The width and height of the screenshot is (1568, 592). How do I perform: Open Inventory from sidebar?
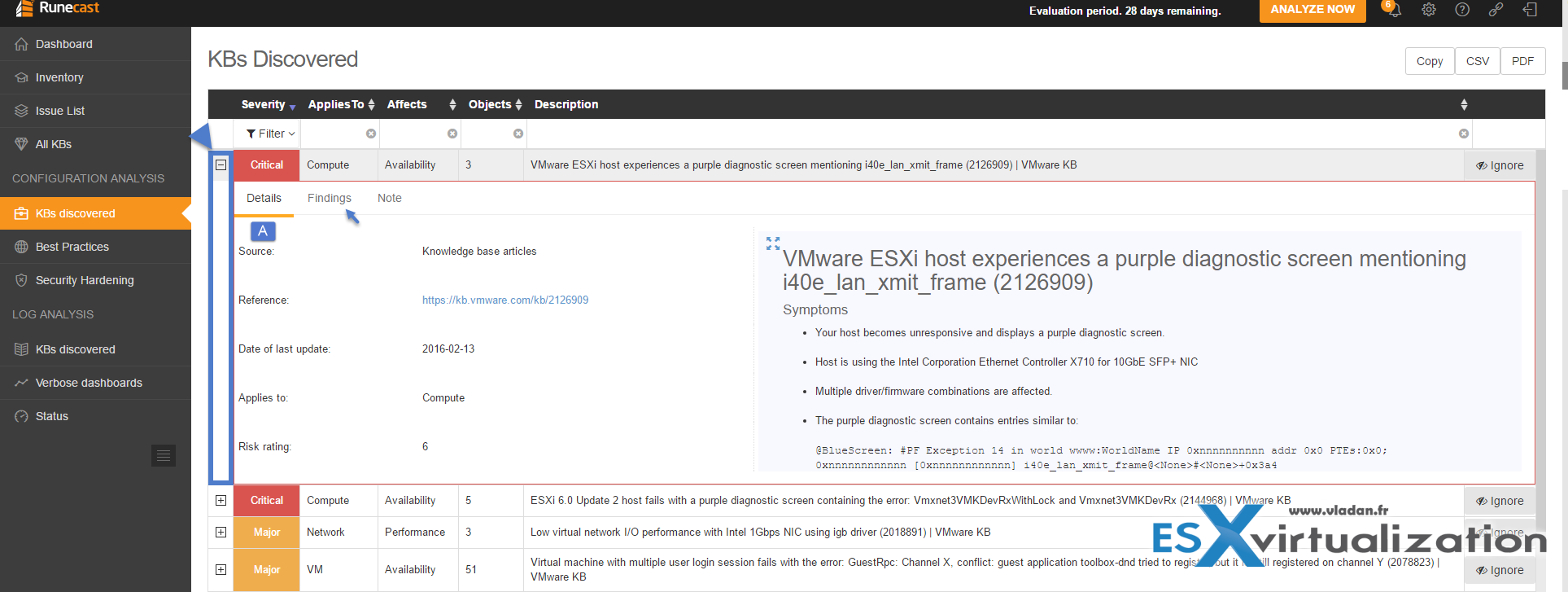point(95,77)
